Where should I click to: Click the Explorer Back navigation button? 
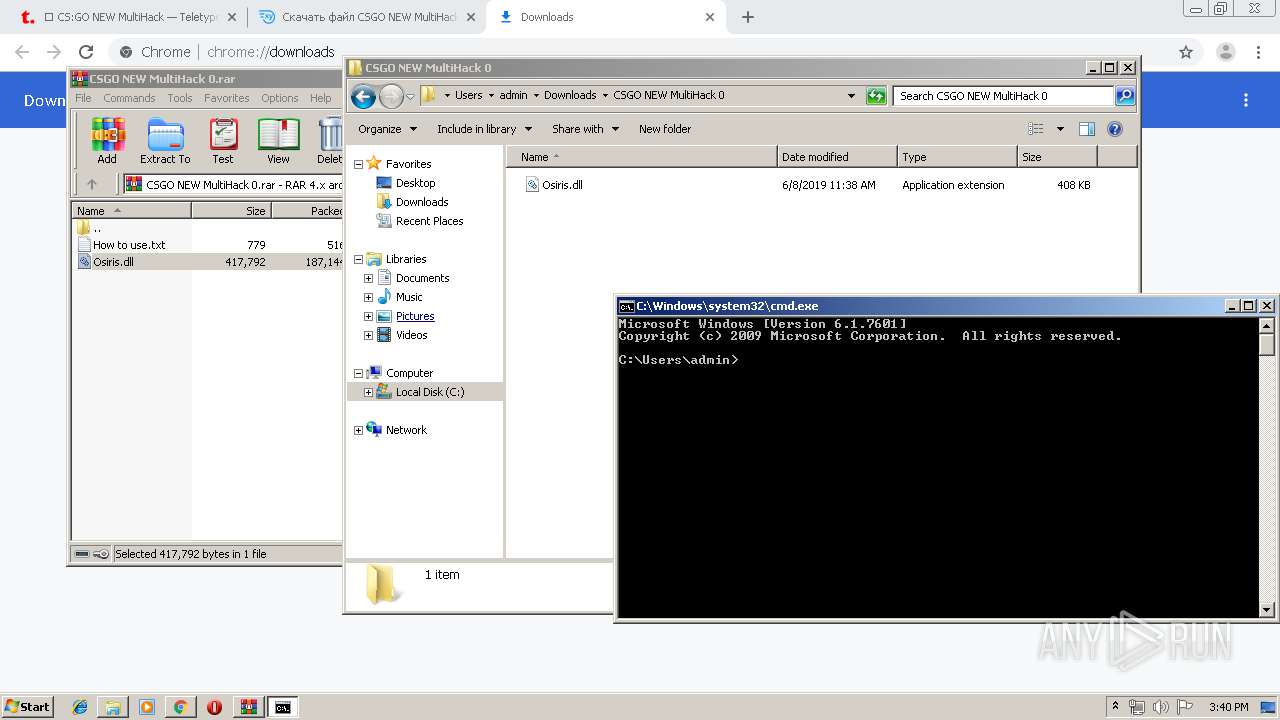363,96
